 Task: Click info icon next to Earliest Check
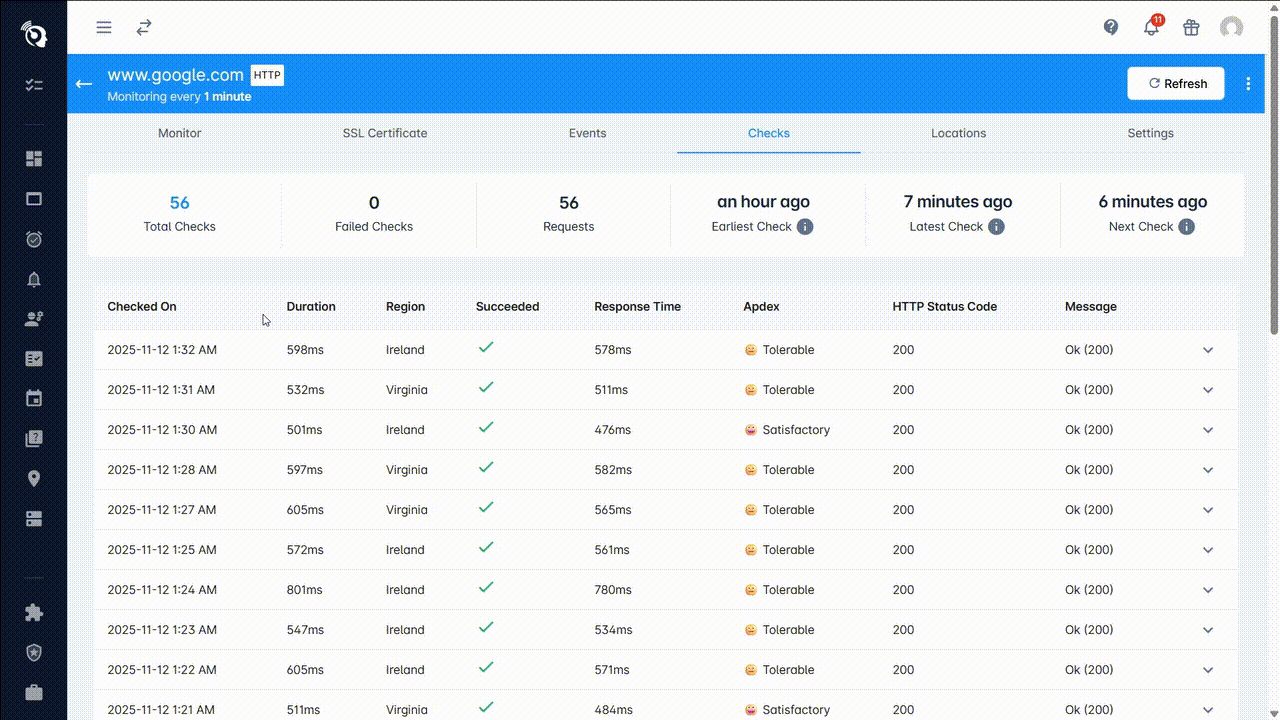tap(805, 227)
